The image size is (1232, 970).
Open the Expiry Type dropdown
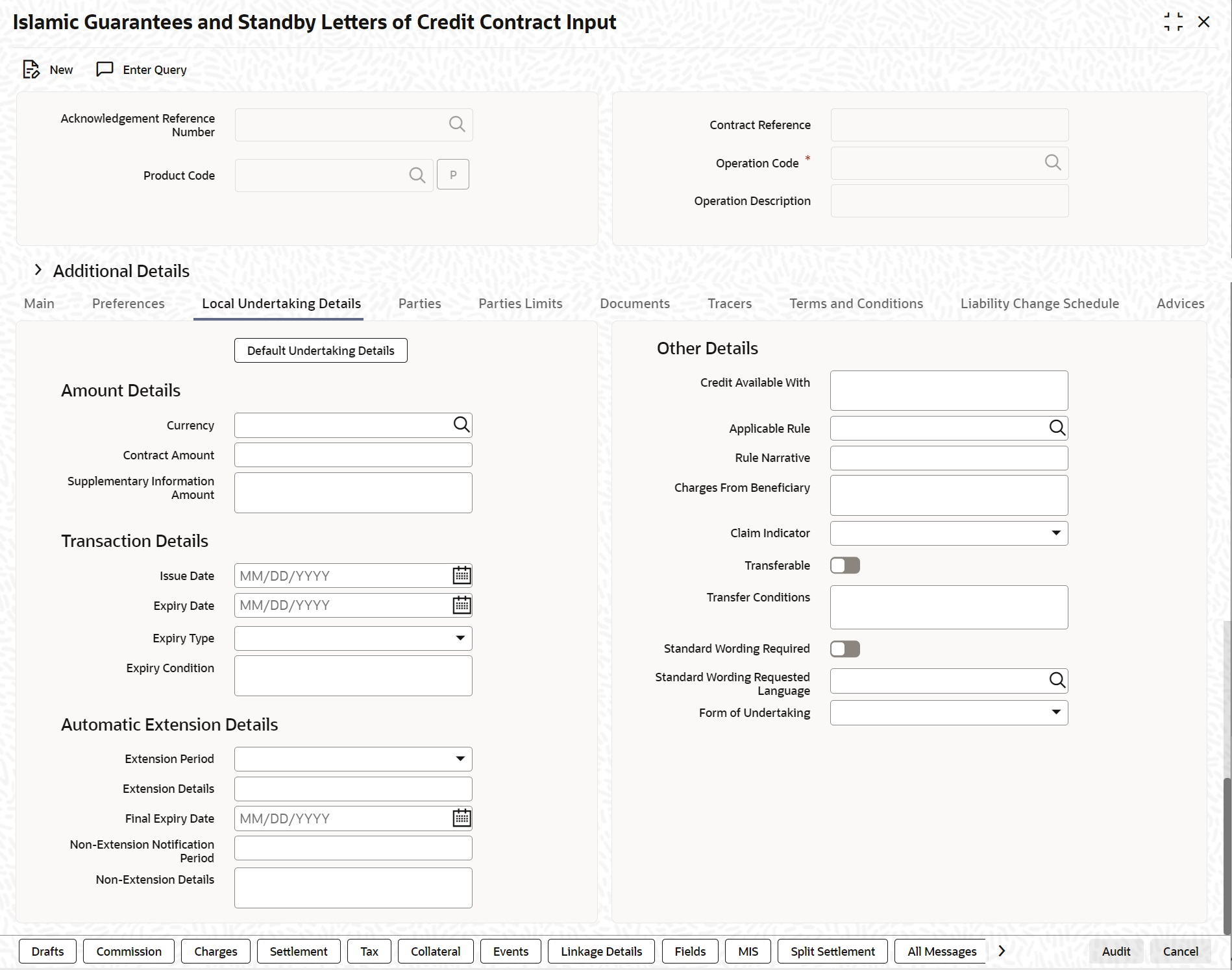point(353,638)
